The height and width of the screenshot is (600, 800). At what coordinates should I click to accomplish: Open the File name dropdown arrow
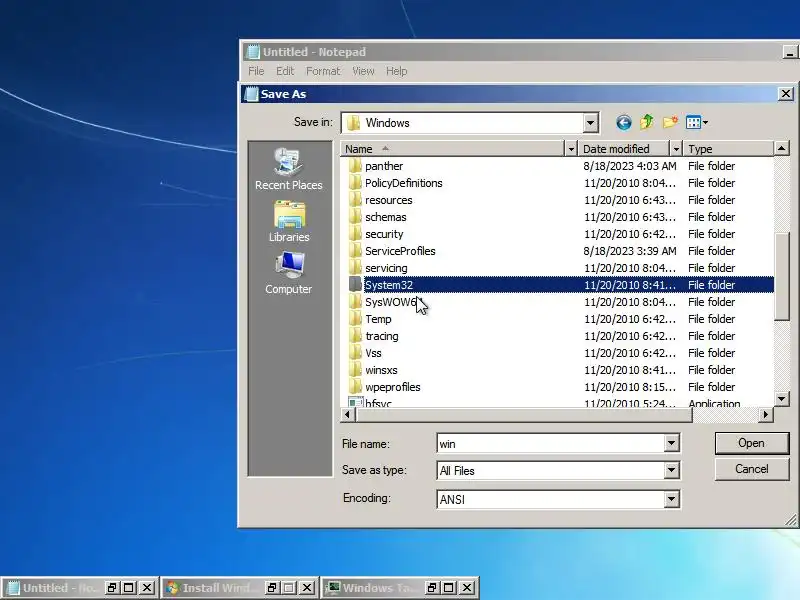point(671,443)
